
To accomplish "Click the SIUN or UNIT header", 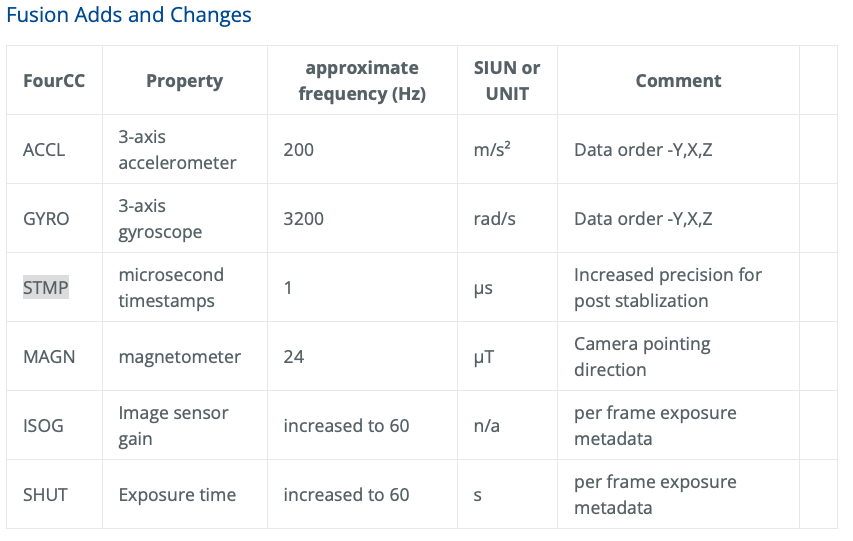I will click(507, 81).
